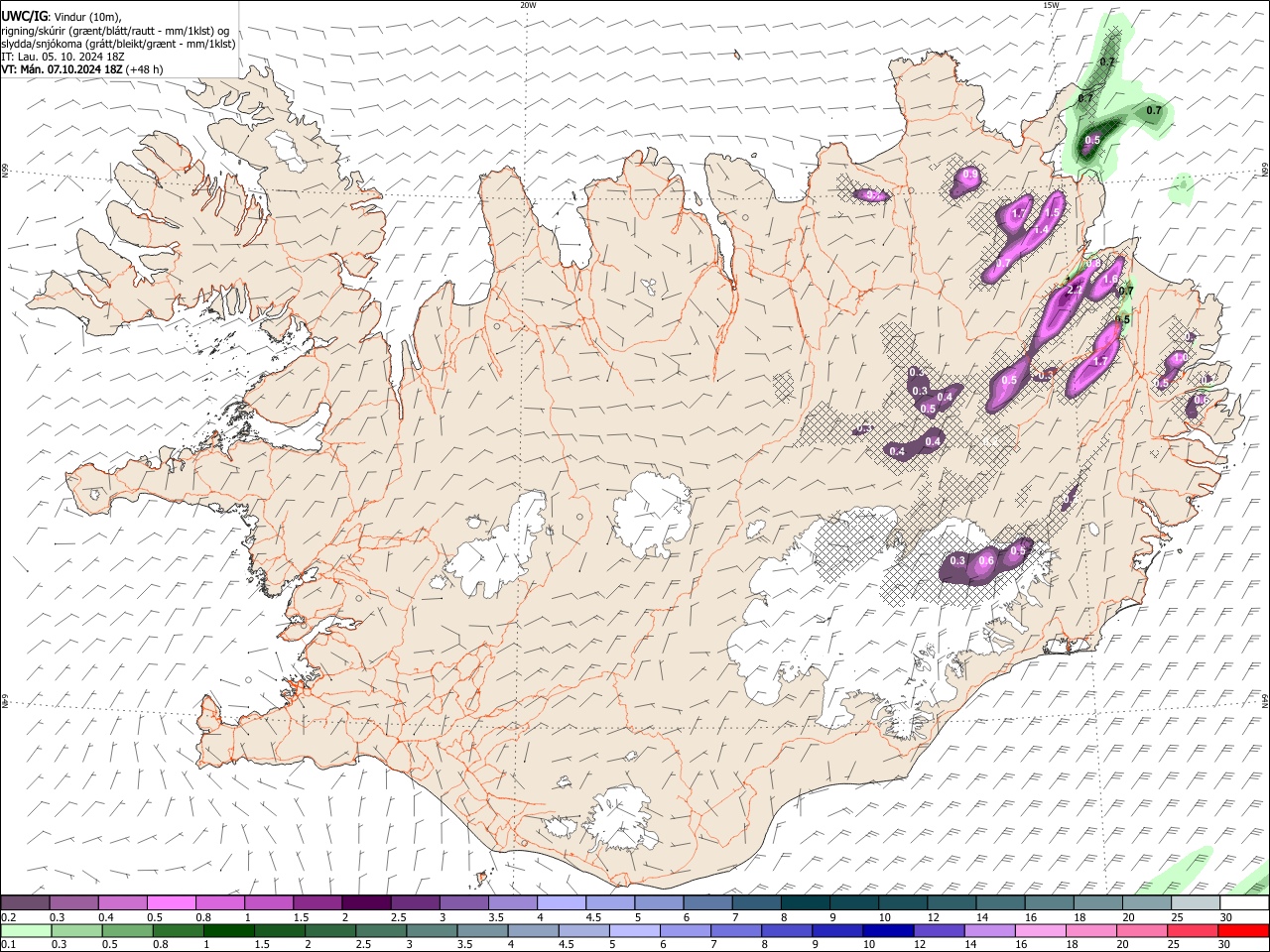Click the 6 swatch in the upper legend row

coord(706,903)
